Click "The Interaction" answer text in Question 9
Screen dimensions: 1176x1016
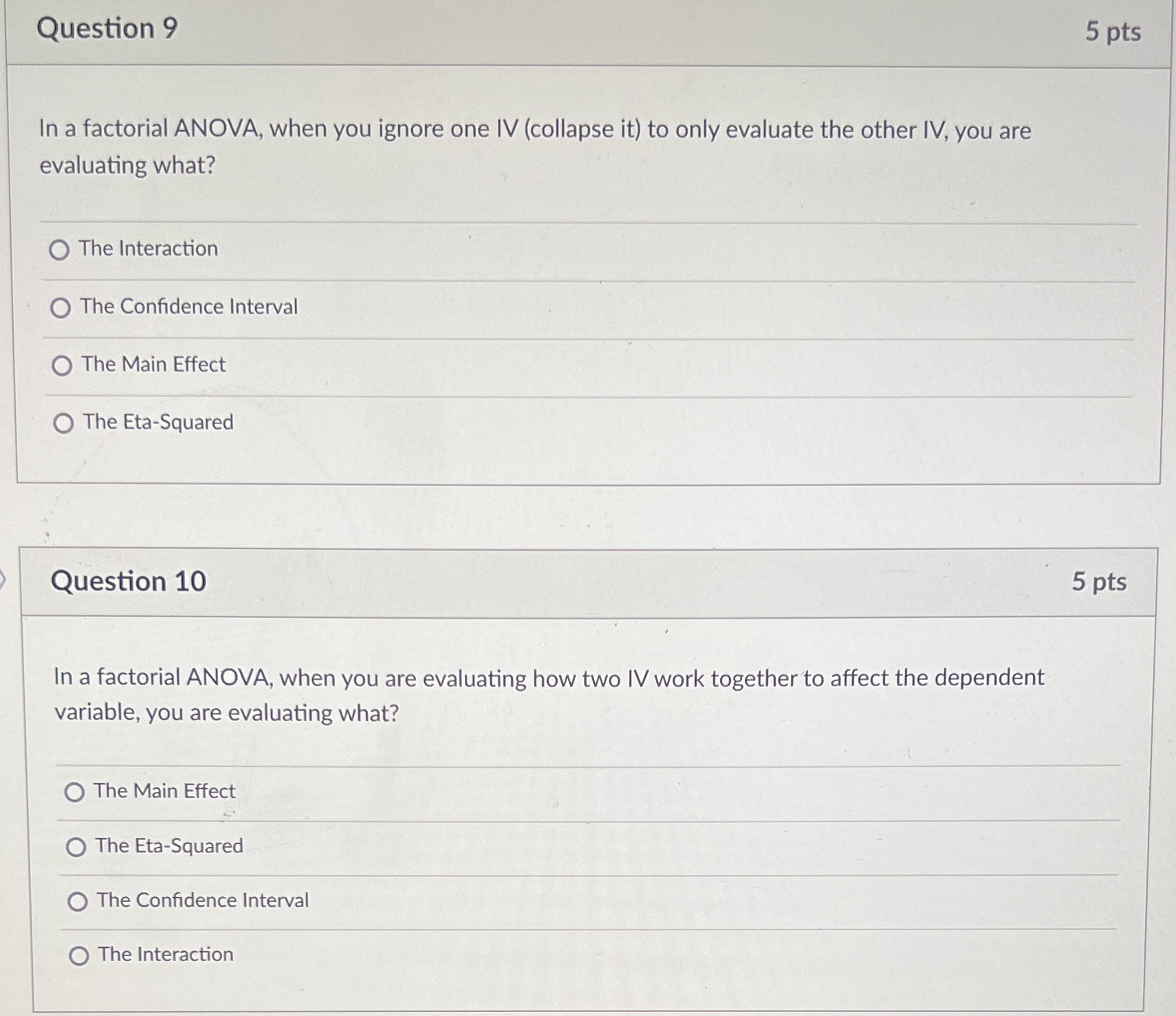[x=149, y=248]
